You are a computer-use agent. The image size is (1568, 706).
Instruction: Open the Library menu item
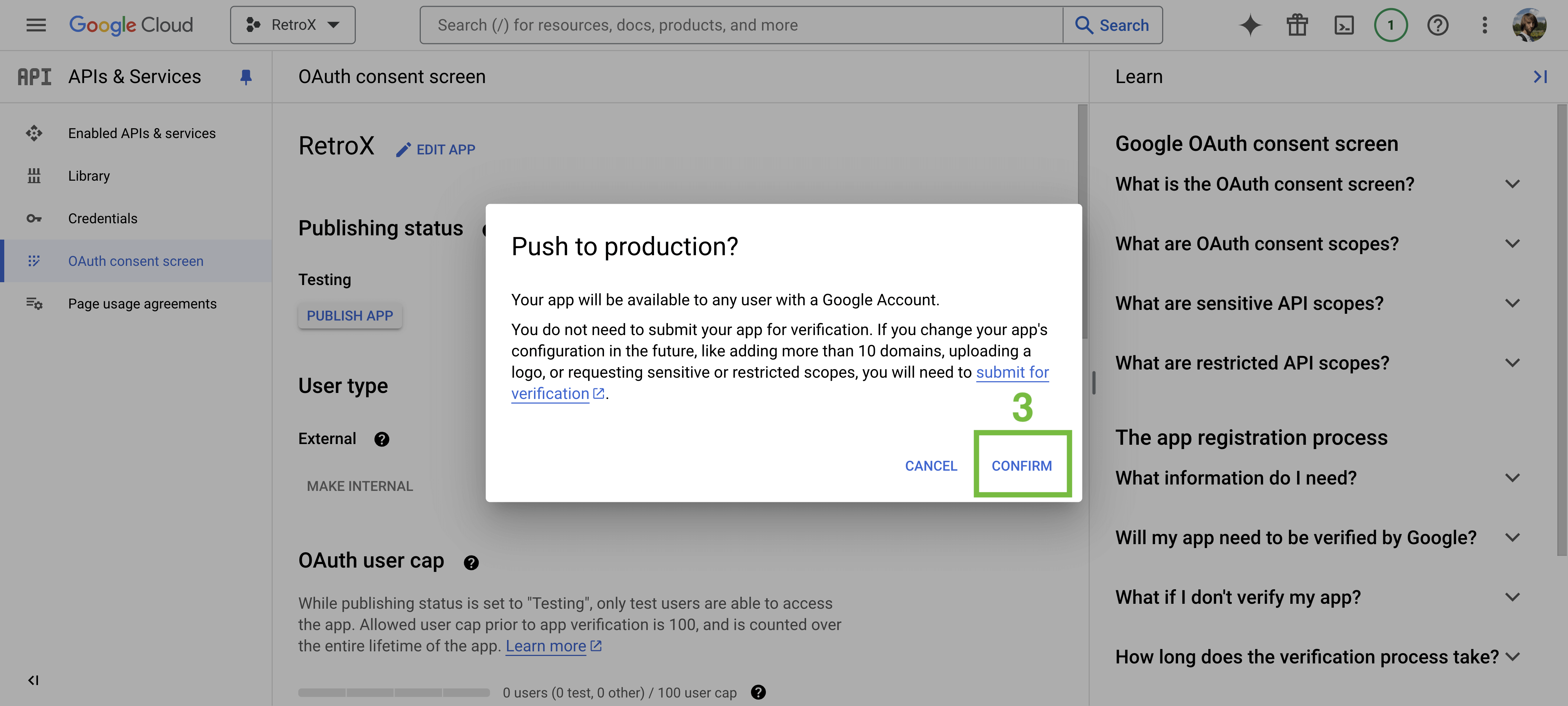pyautogui.click(x=136, y=176)
